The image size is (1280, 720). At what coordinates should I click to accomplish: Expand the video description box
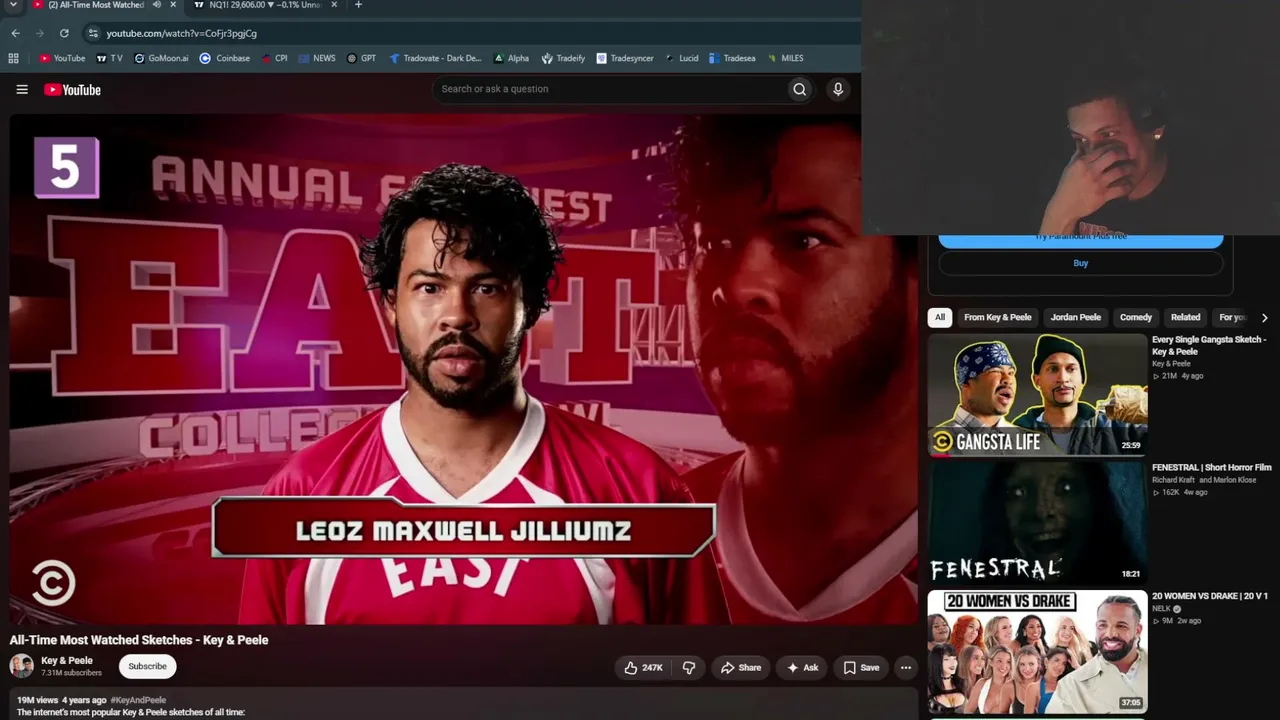[x=464, y=704]
